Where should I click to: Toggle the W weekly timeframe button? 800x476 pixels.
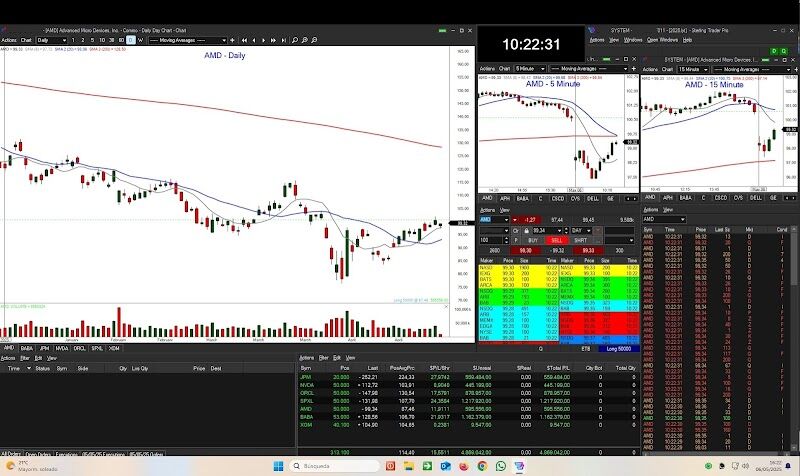[x=140, y=40]
